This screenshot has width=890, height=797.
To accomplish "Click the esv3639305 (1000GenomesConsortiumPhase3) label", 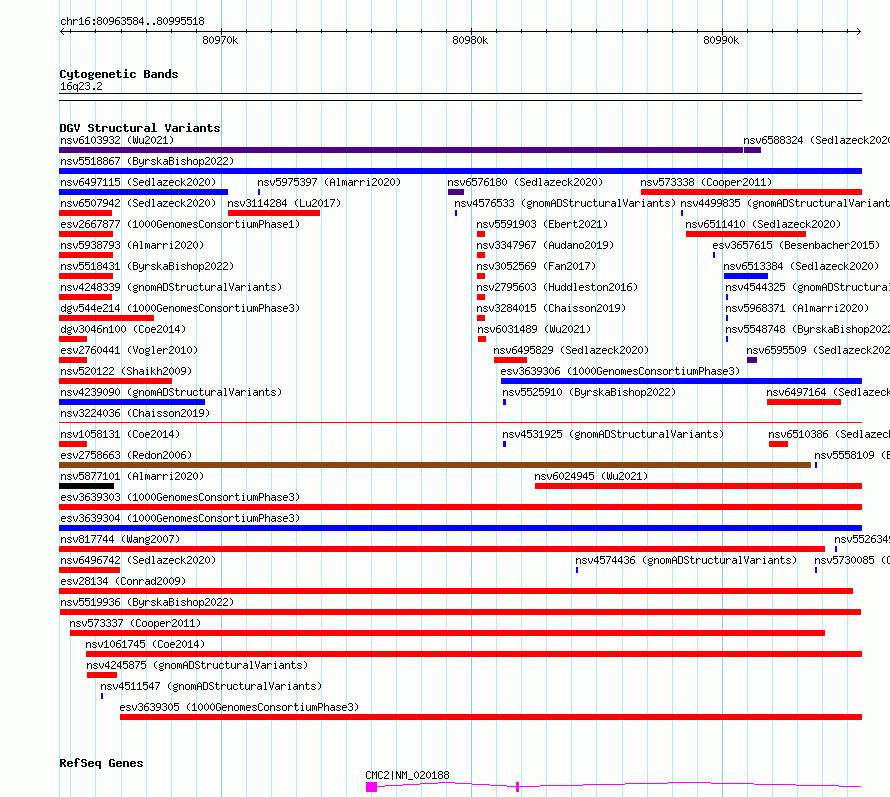I will tap(239, 707).
